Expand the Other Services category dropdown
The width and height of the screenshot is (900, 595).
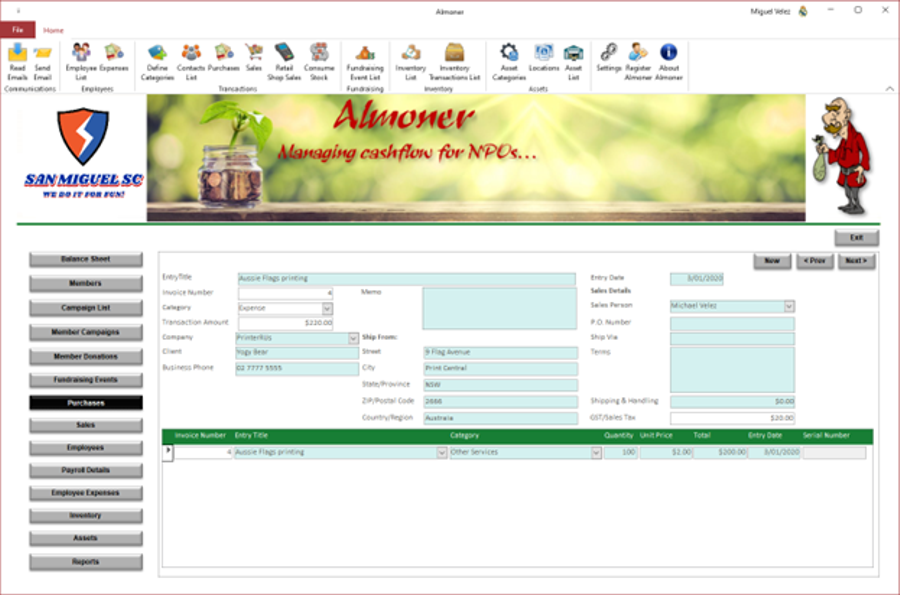[596, 453]
